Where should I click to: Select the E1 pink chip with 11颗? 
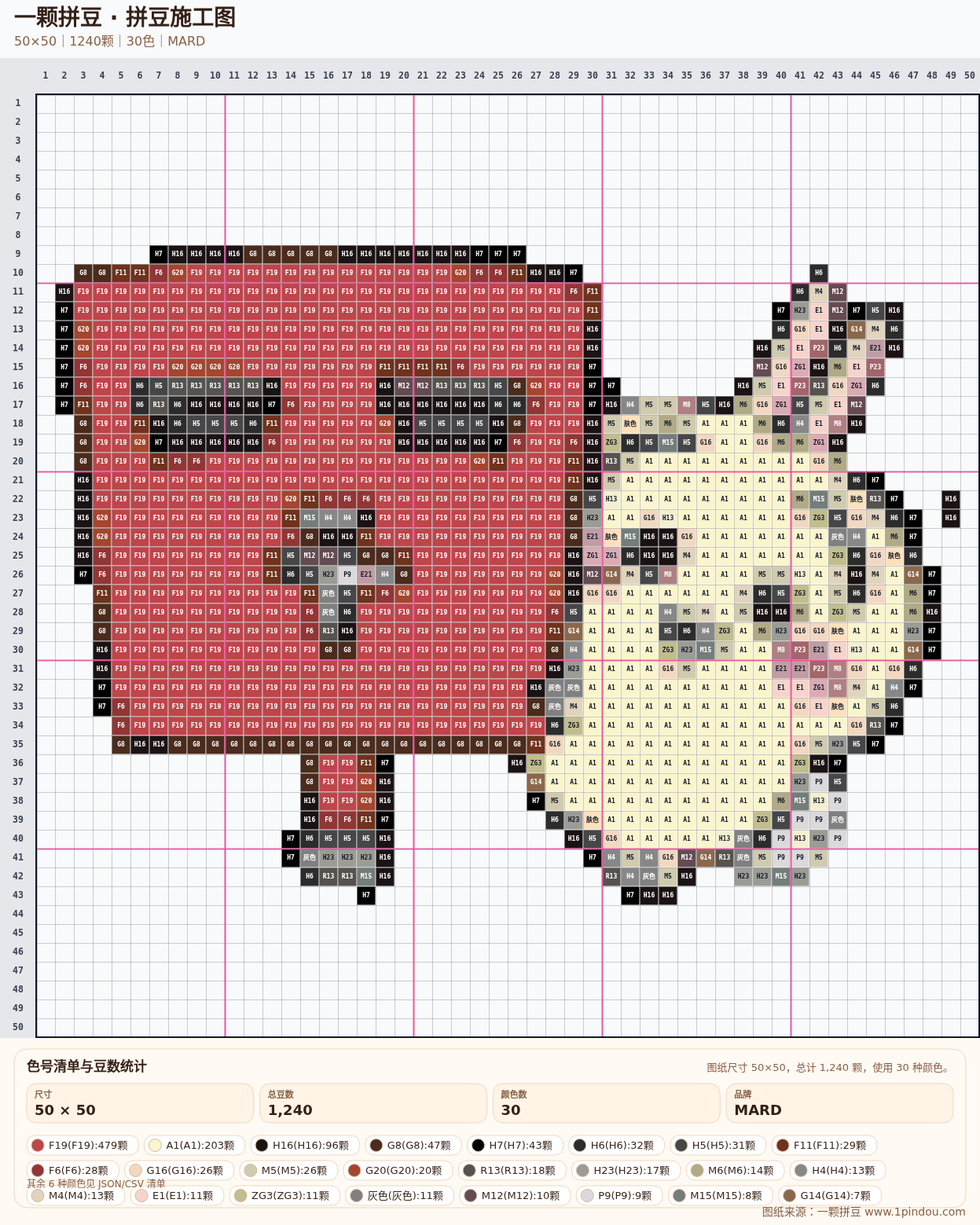pyautogui.click(x=177, y=1196)
